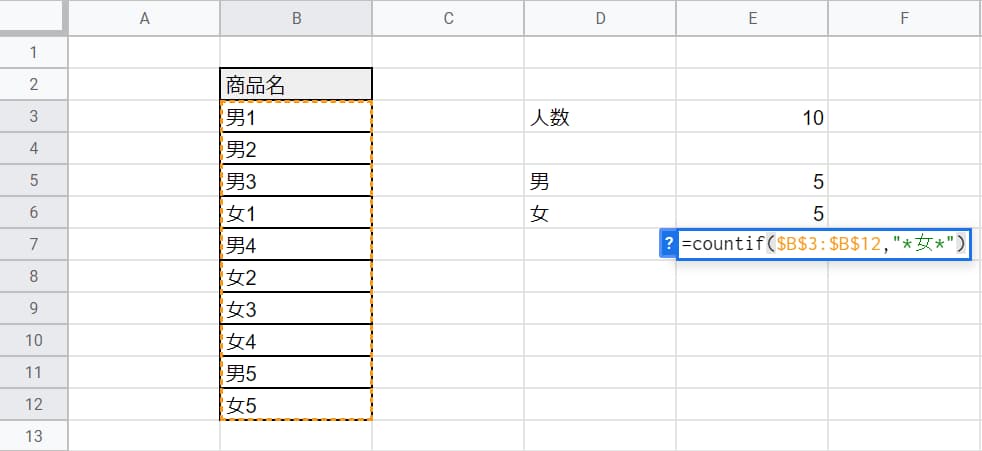Click the blue formula help question mark icon
The image size is (982, 451).
tap(668, 244)
